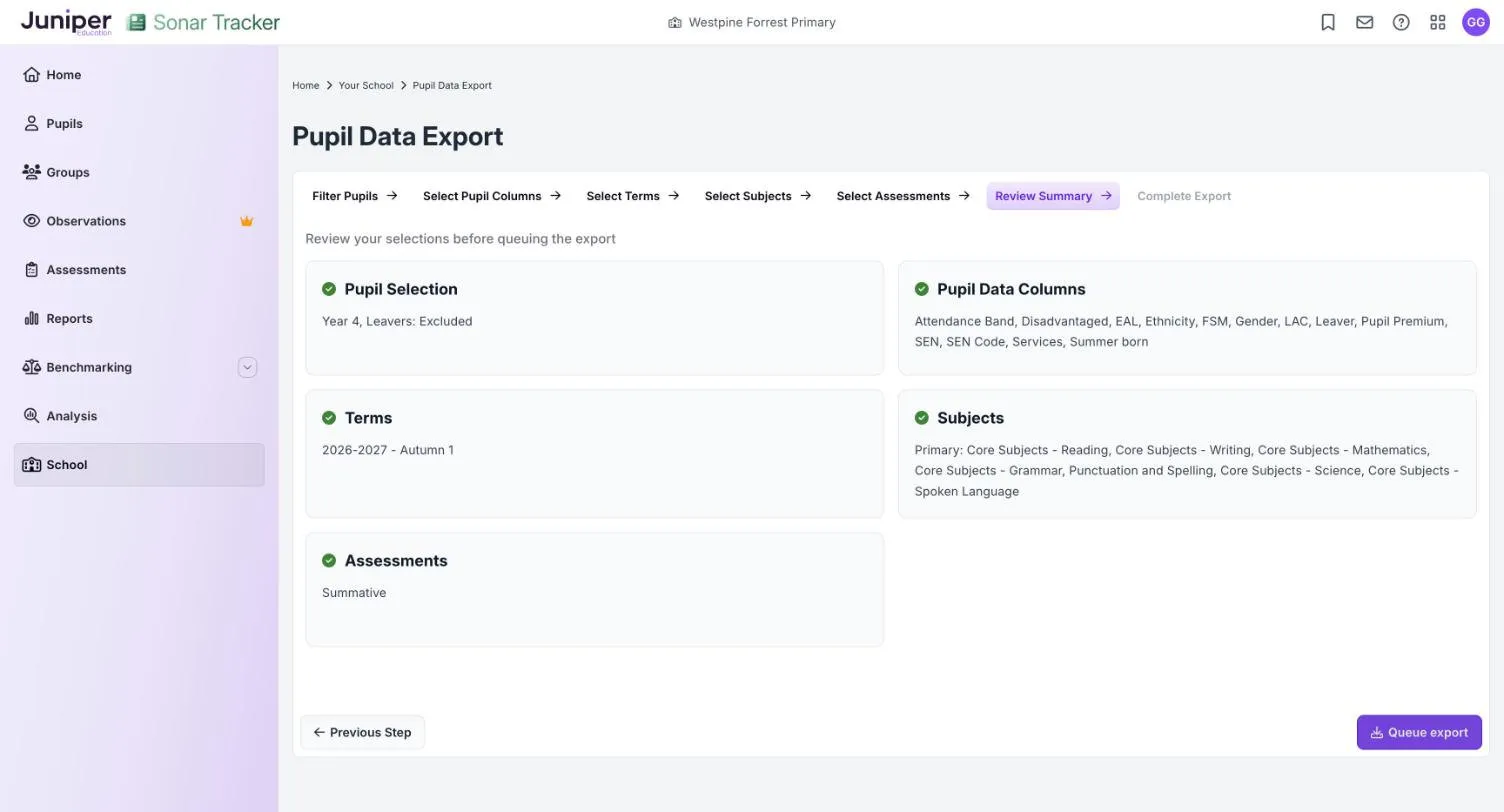Viewport: 1504px width, 812px height.
Task: Click the Sonar Tracker logo icon
Action: point(136,22)
